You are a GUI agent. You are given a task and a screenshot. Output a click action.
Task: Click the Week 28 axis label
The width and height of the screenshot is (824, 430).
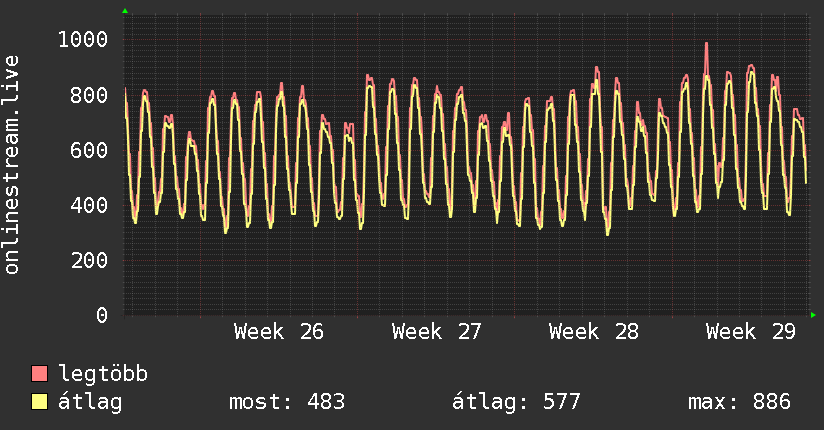[593, 332]
